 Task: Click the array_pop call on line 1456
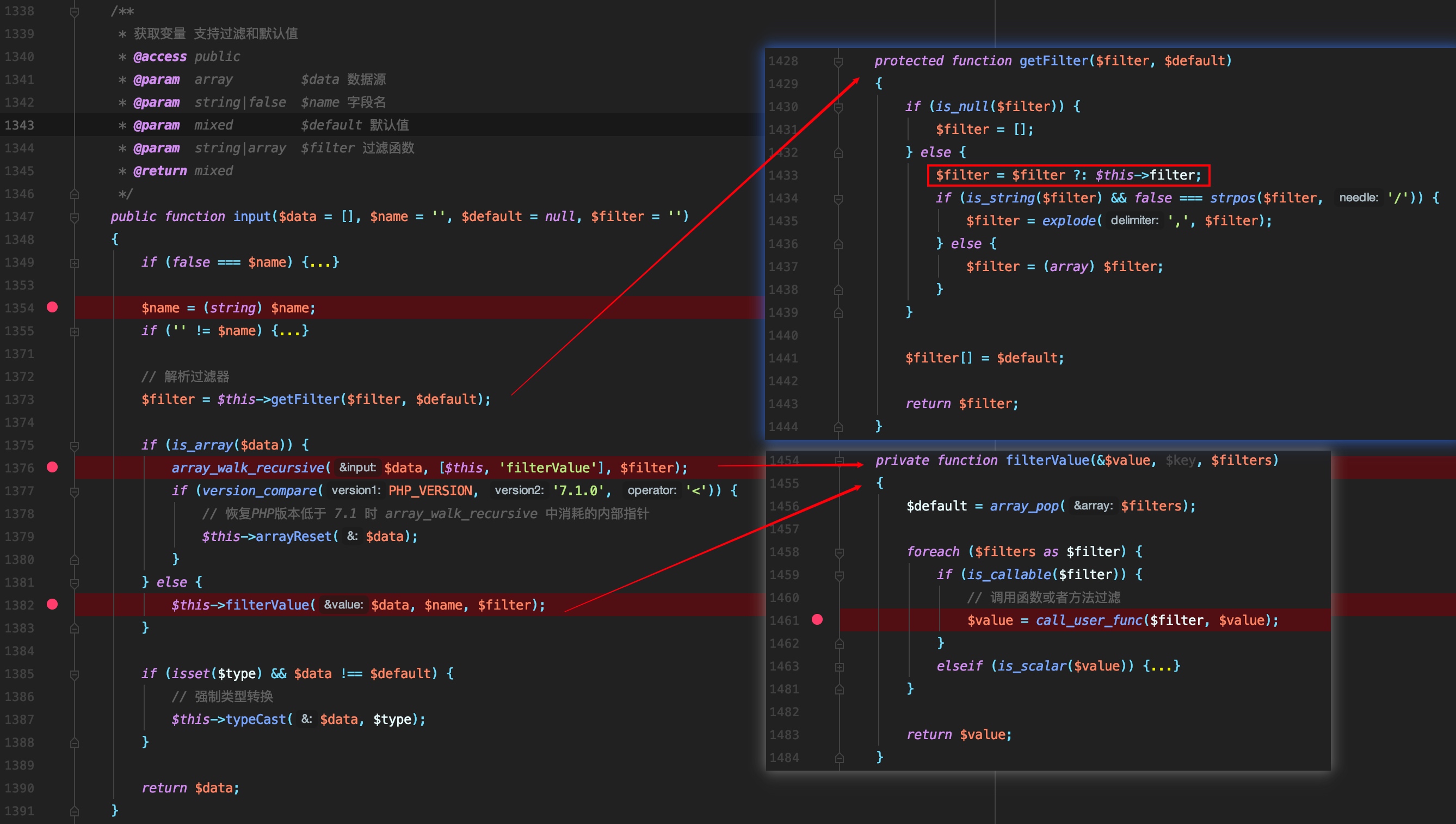click(x=1024, y=506)
